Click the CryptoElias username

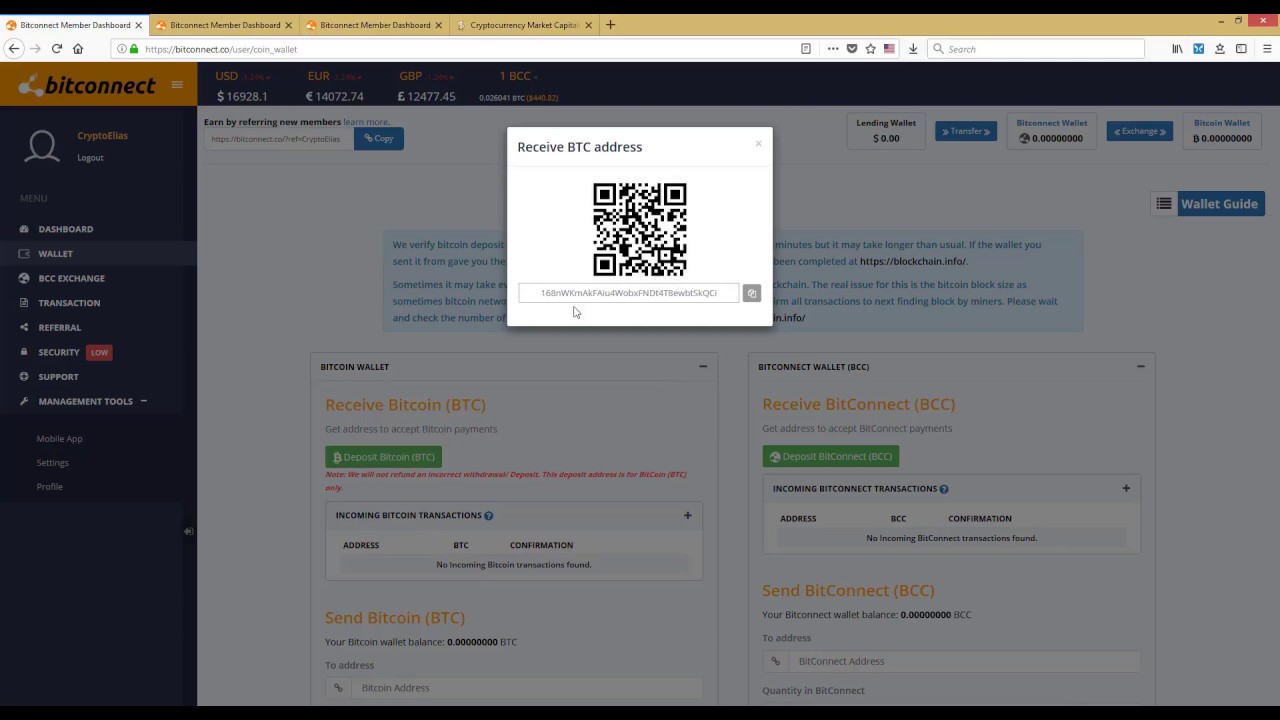pos(102,135)
